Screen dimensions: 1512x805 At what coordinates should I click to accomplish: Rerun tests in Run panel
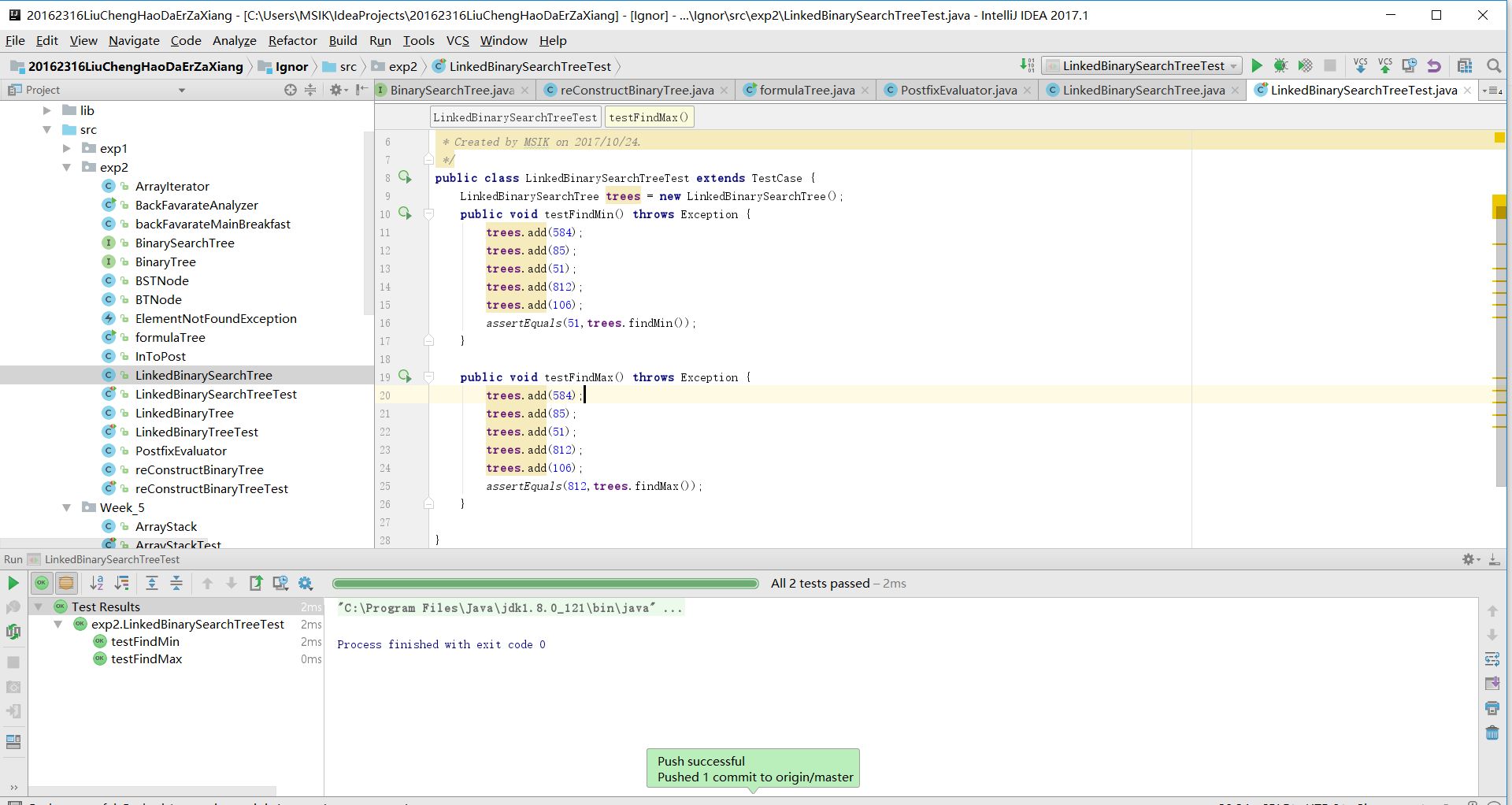click(13, 583)
